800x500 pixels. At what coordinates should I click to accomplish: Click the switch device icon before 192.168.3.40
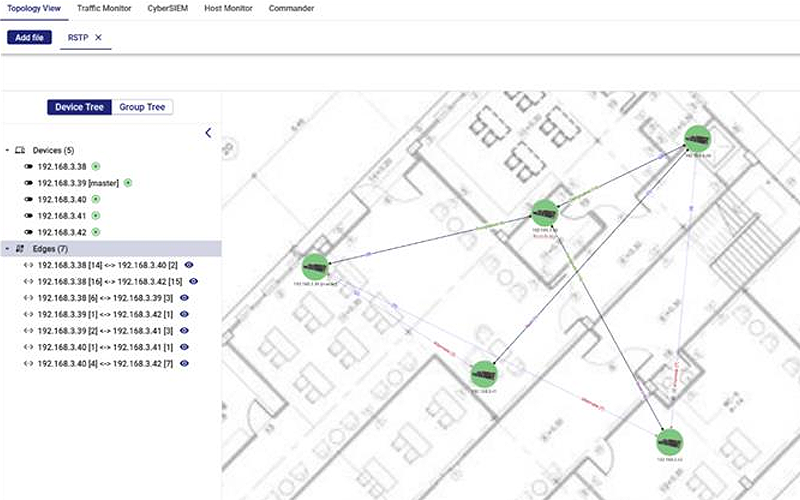coord(29,199)
